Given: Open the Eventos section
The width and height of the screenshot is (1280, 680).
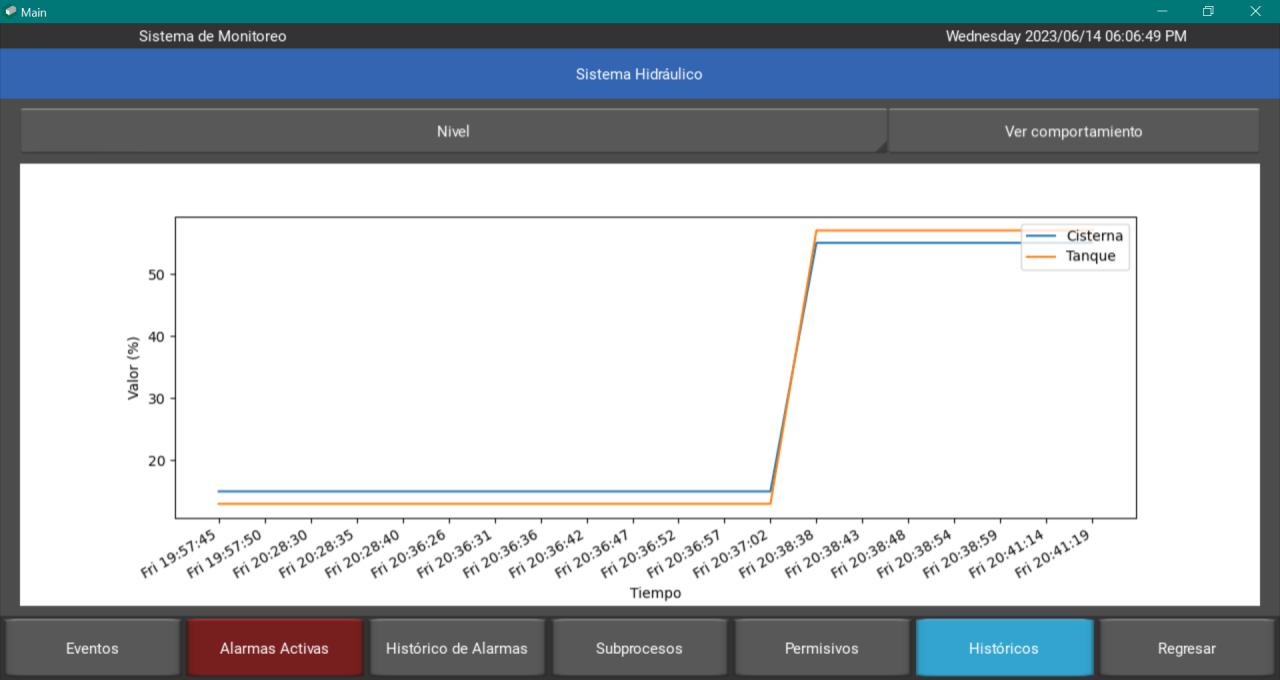Looking at the screenshot, I should [x=92, y=648].
